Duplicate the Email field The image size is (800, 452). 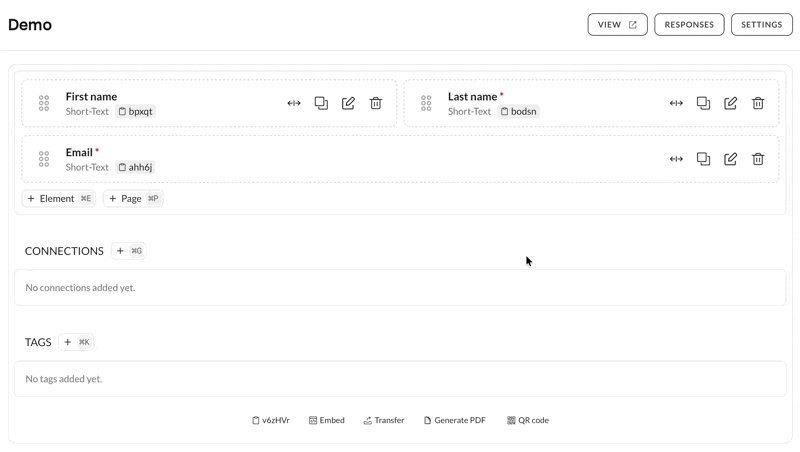[x=704, y=159]
